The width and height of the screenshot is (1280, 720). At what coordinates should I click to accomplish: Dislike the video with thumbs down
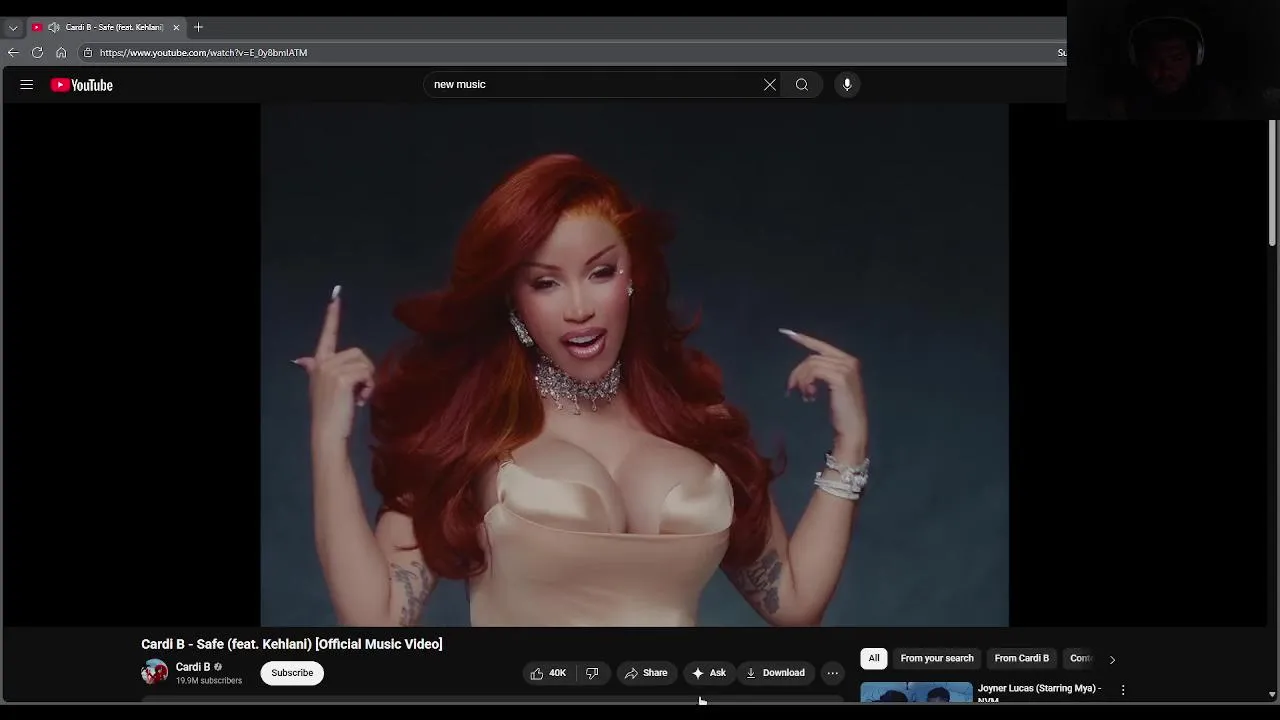[592, 673]
